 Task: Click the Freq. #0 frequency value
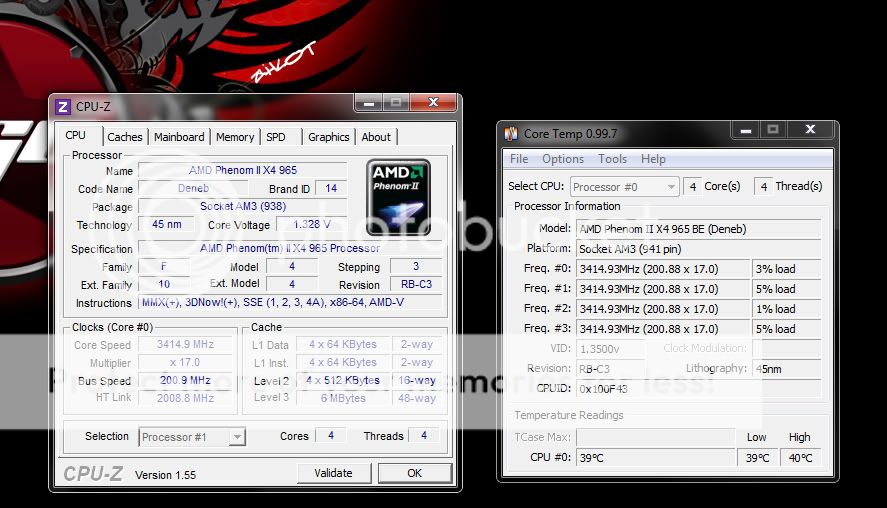[x=663, y=269]
